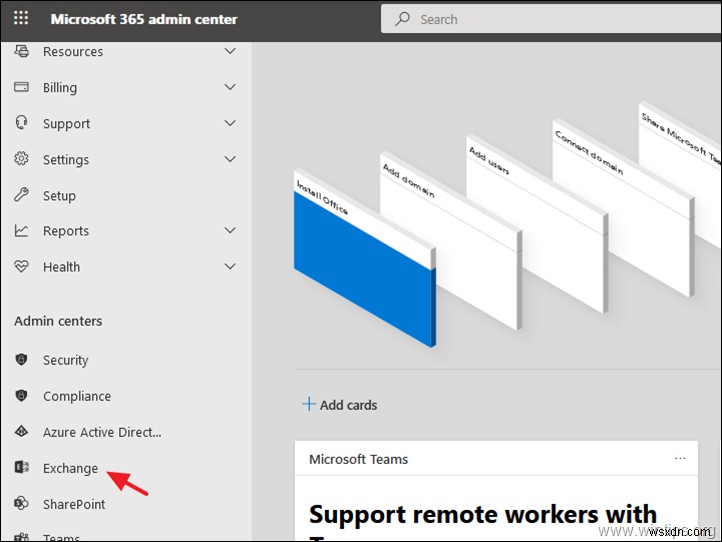Open the SharePoint admin center
Screen dimensions: 722x542
[73, 504]
